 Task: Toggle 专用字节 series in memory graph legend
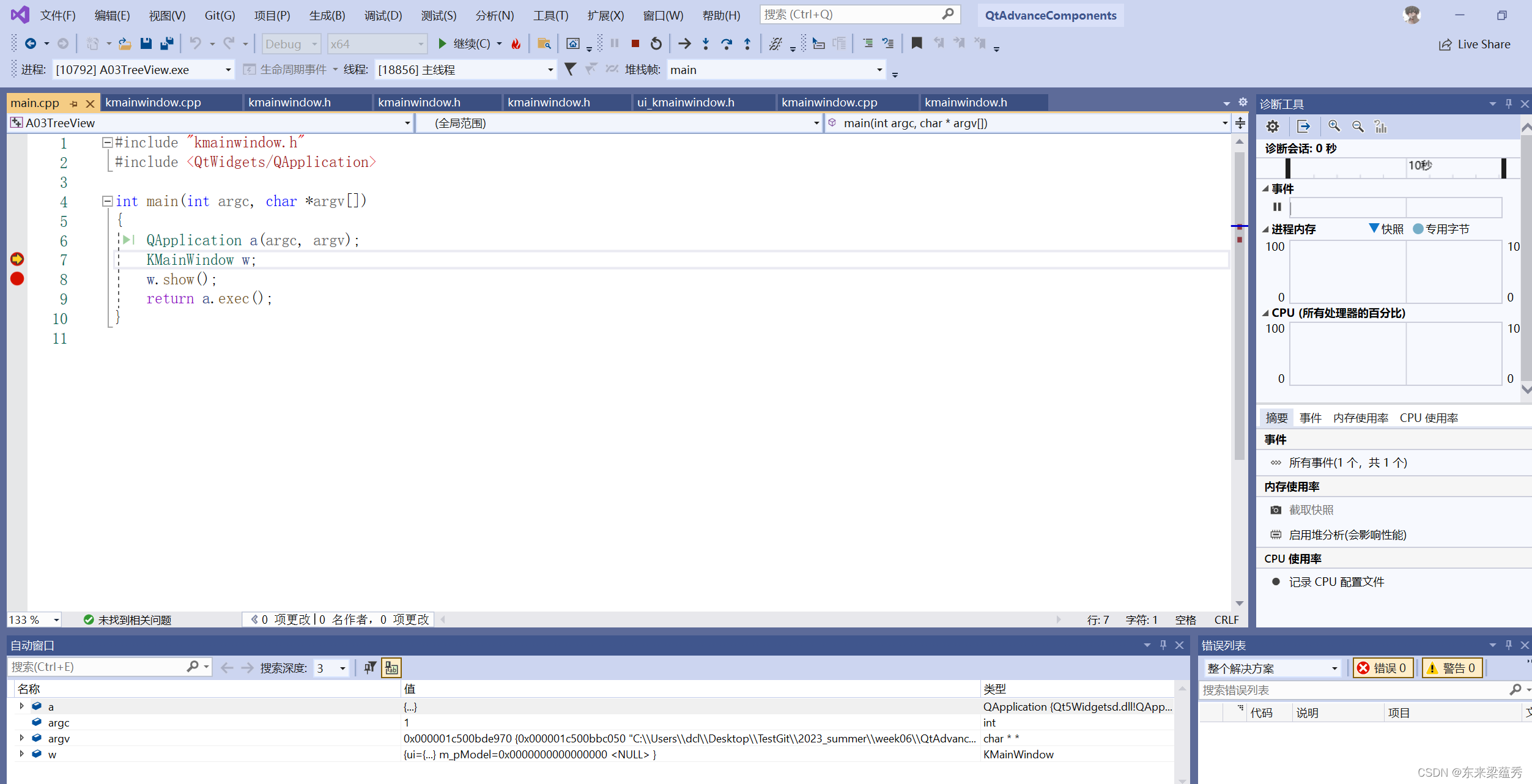[x=1441, y=229]
